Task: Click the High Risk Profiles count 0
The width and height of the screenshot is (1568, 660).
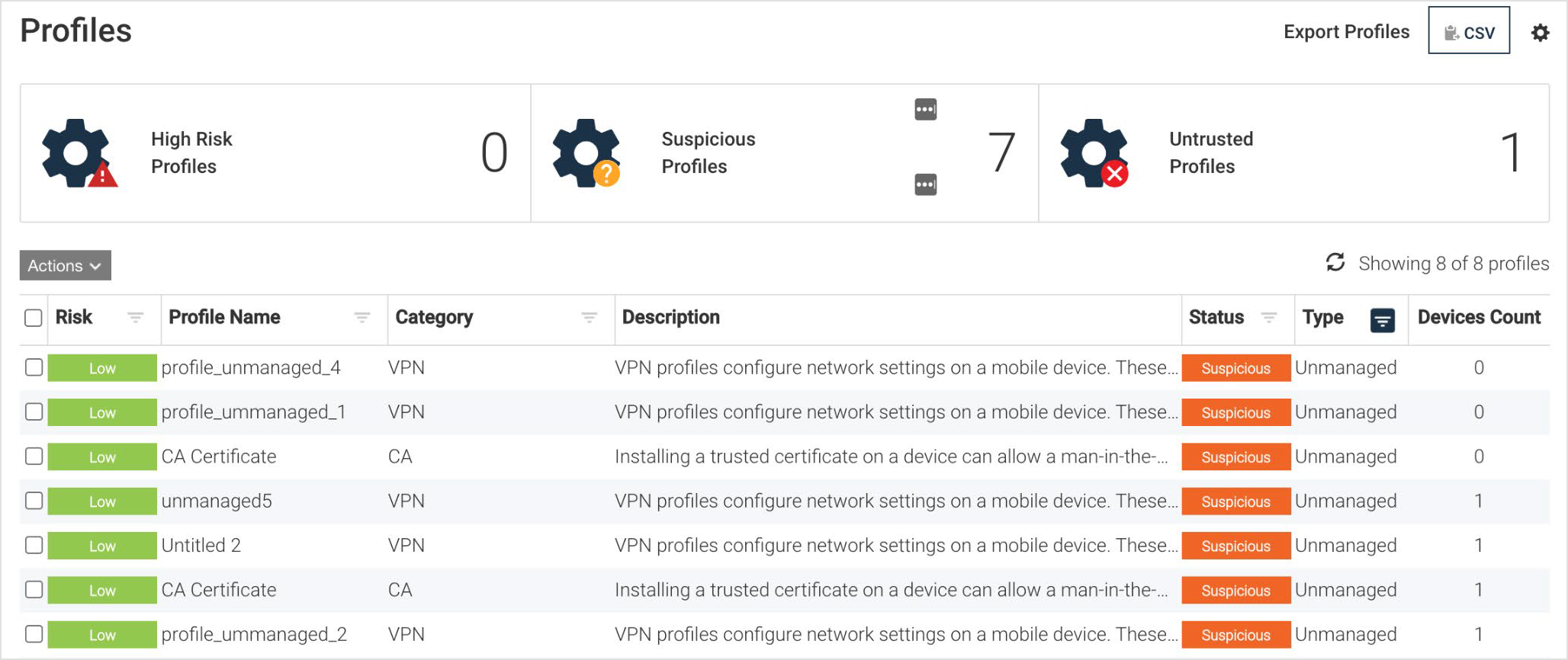Action: pos(494,152)
